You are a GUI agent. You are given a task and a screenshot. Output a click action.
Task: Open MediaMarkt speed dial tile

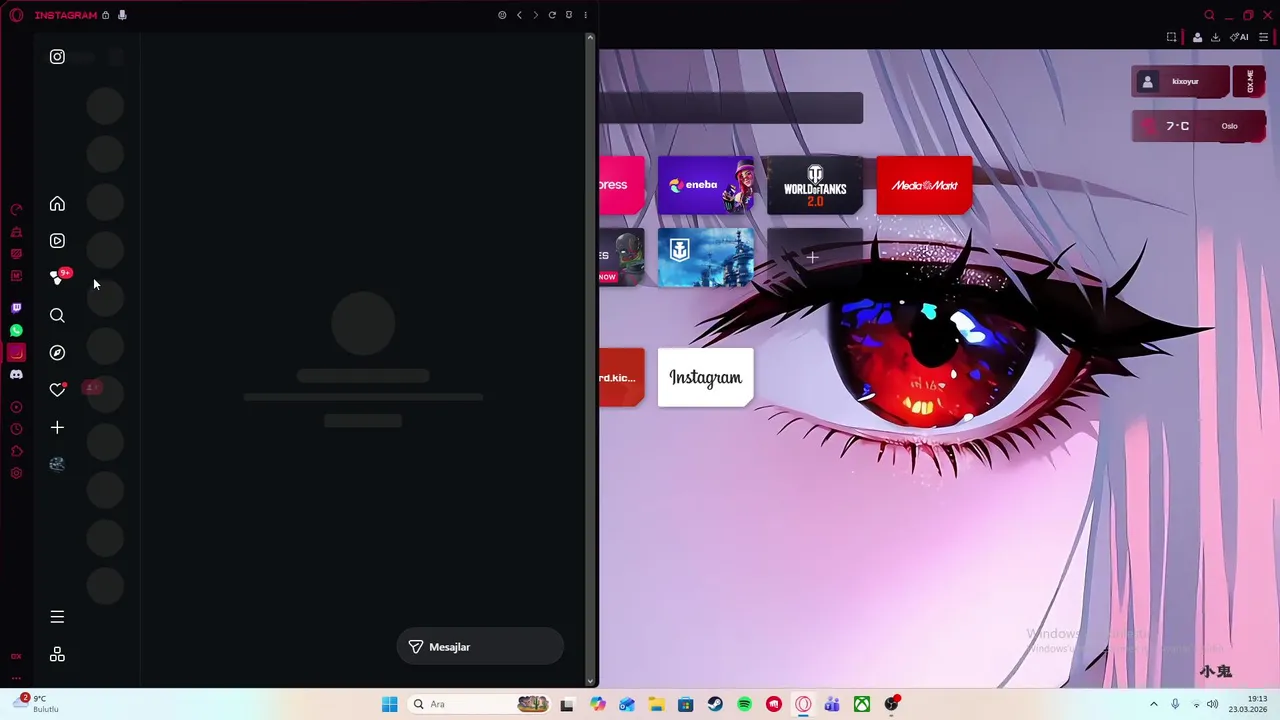(x=924, y=185)
